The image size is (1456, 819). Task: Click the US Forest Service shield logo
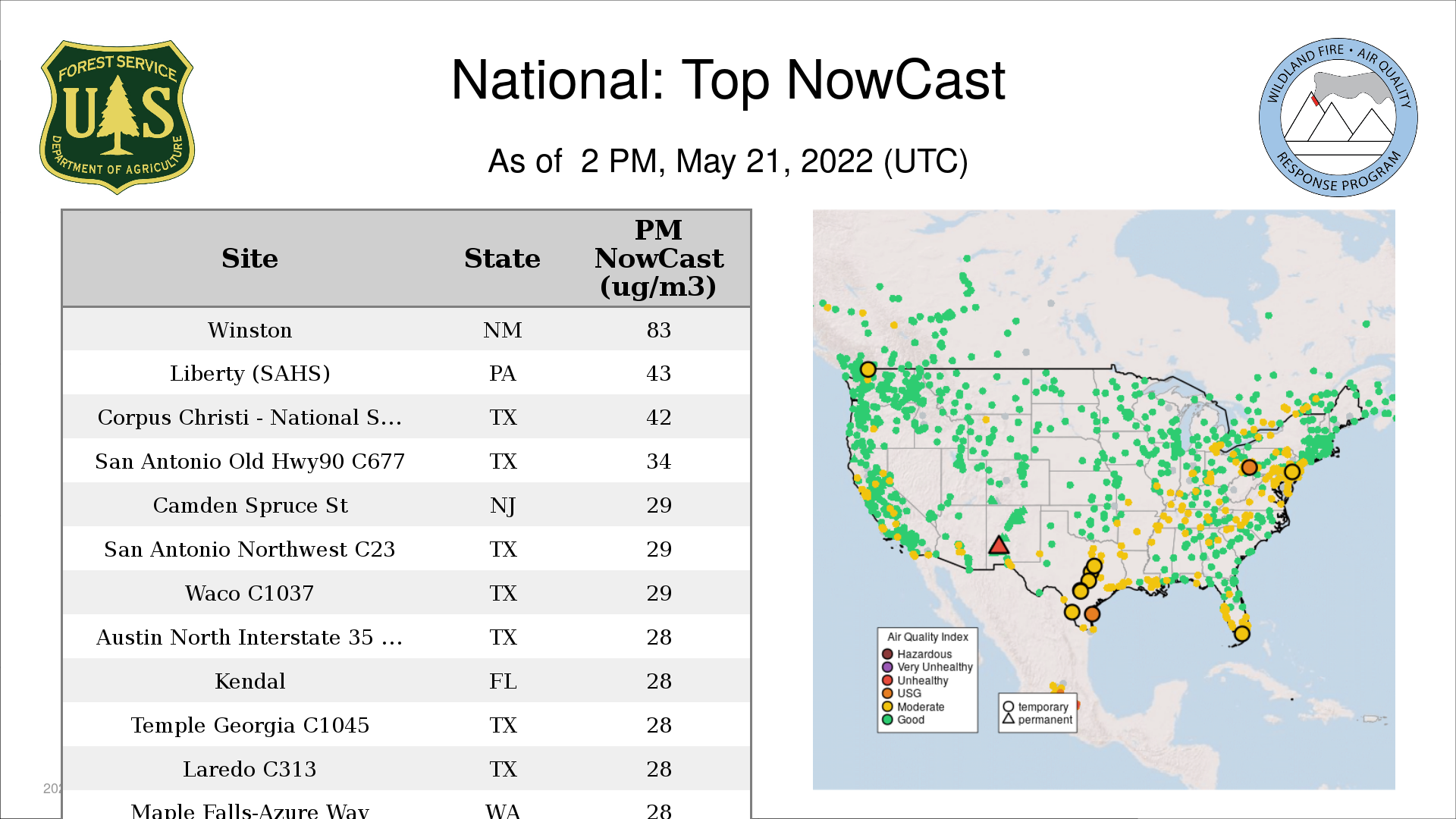coord(117,117)
